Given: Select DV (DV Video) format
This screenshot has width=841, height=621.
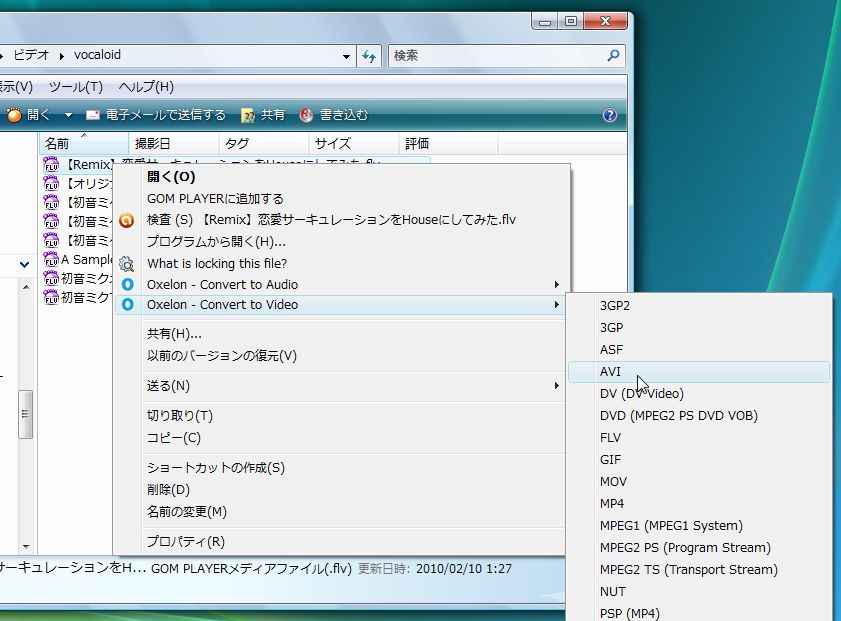Looking at the screenshot, I should (x=698, y=394).
